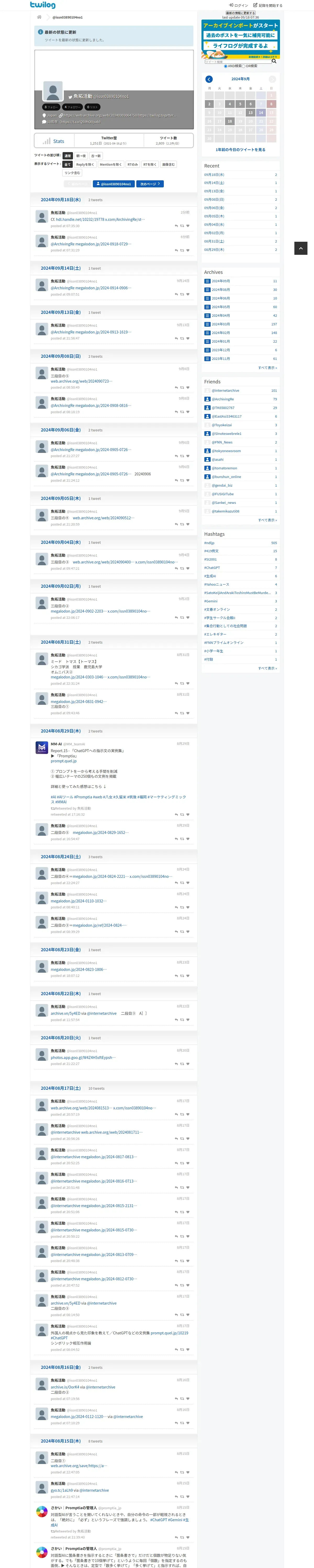Click the ログイン icon link

(238, 5)
